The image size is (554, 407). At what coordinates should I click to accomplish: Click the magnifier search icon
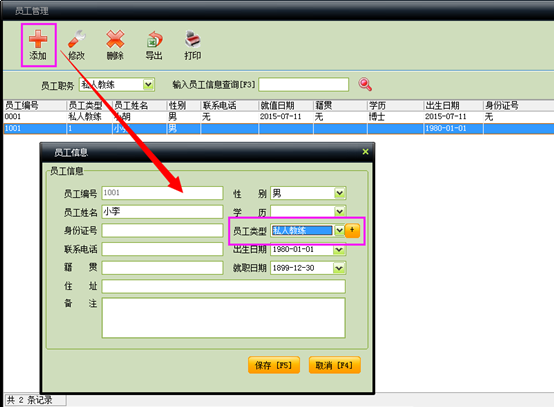click(365, 84)
